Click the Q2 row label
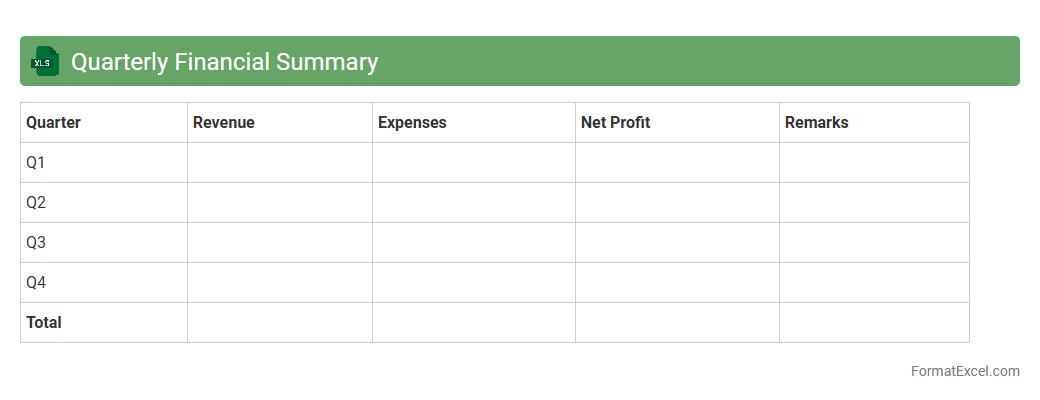The width and height of the screenshot is (1040, 400). coord(36,203)
